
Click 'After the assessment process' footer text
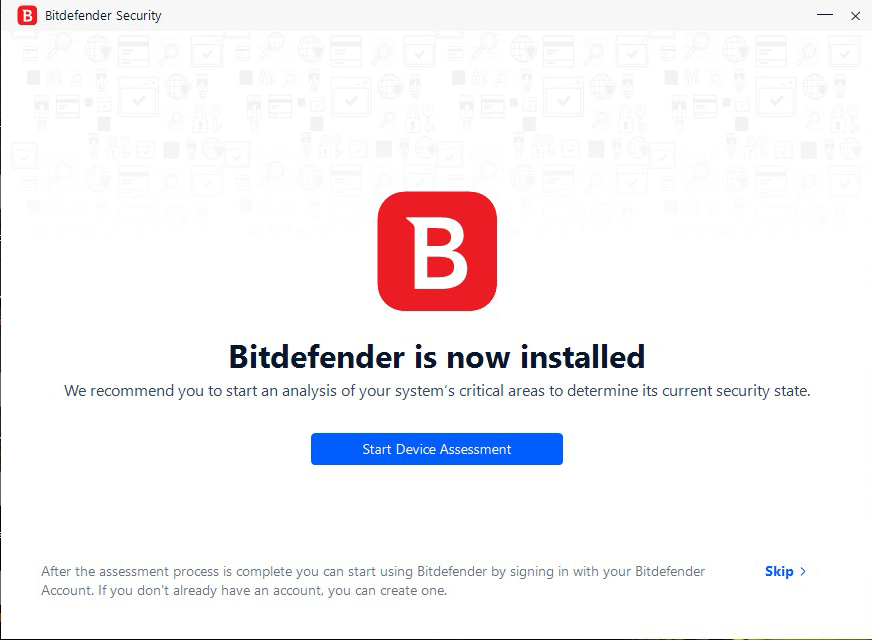(130, 572)
